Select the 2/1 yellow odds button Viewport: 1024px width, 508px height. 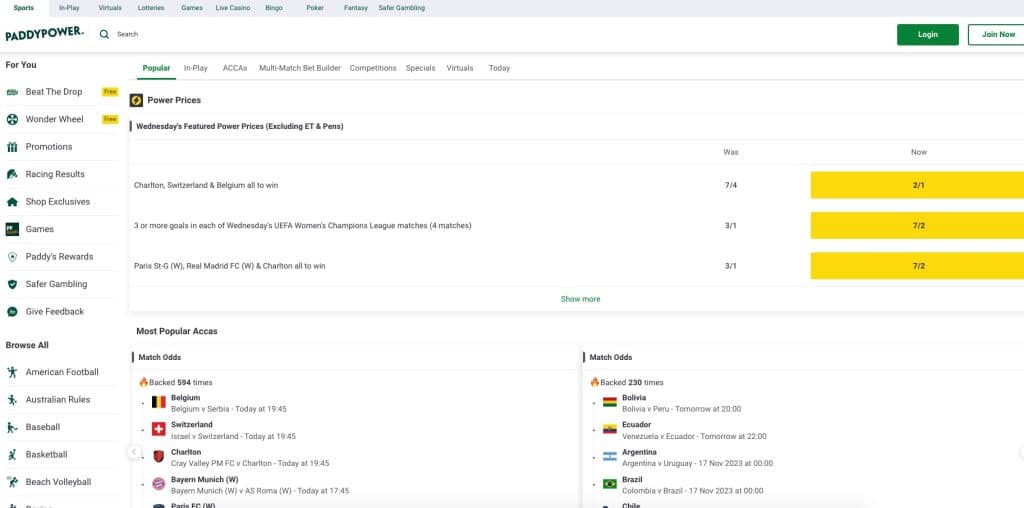click(918, 185)
